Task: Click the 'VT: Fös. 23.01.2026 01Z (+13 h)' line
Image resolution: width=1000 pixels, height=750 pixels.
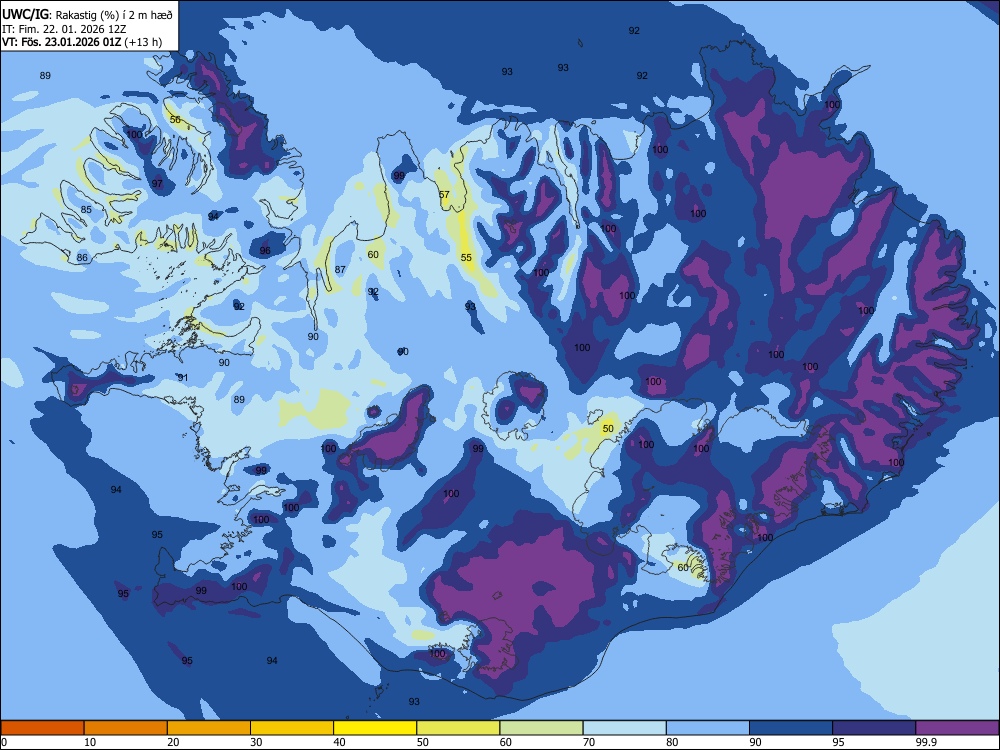Action: click(82, 42)
